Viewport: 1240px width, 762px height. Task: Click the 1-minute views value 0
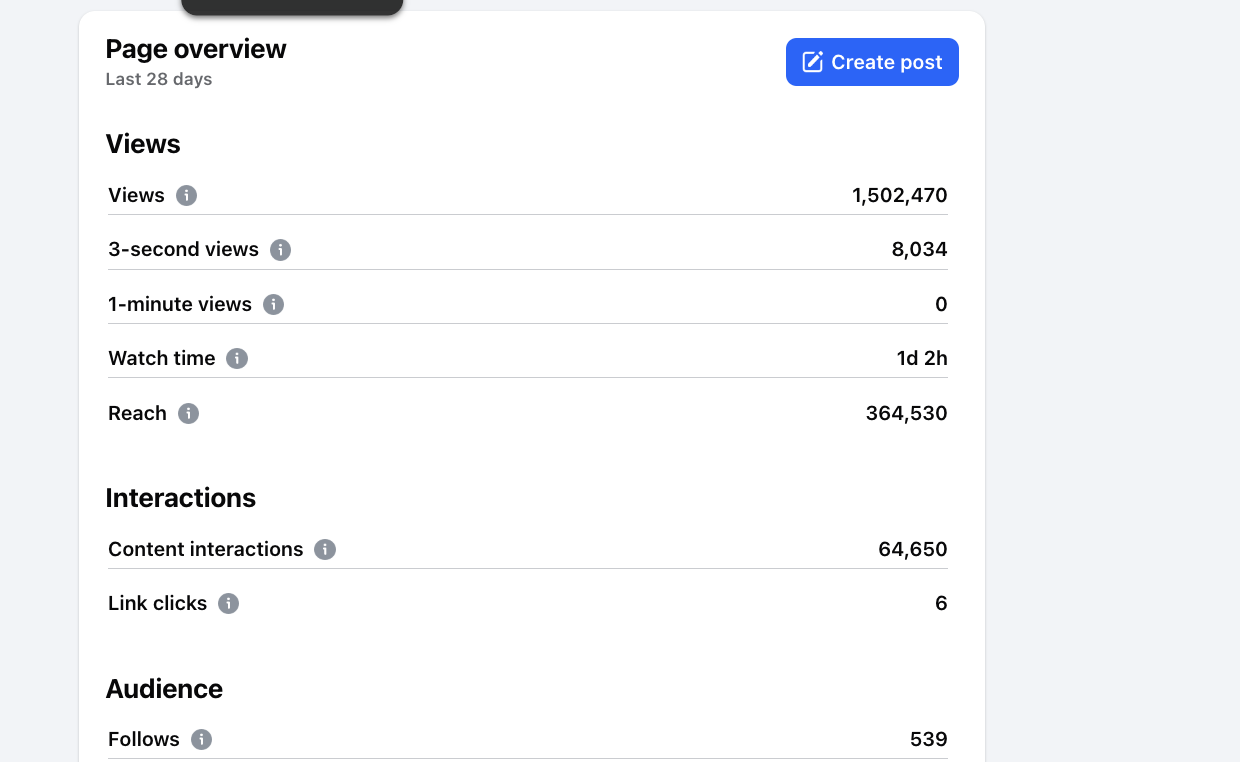click(x=941, y=304)
